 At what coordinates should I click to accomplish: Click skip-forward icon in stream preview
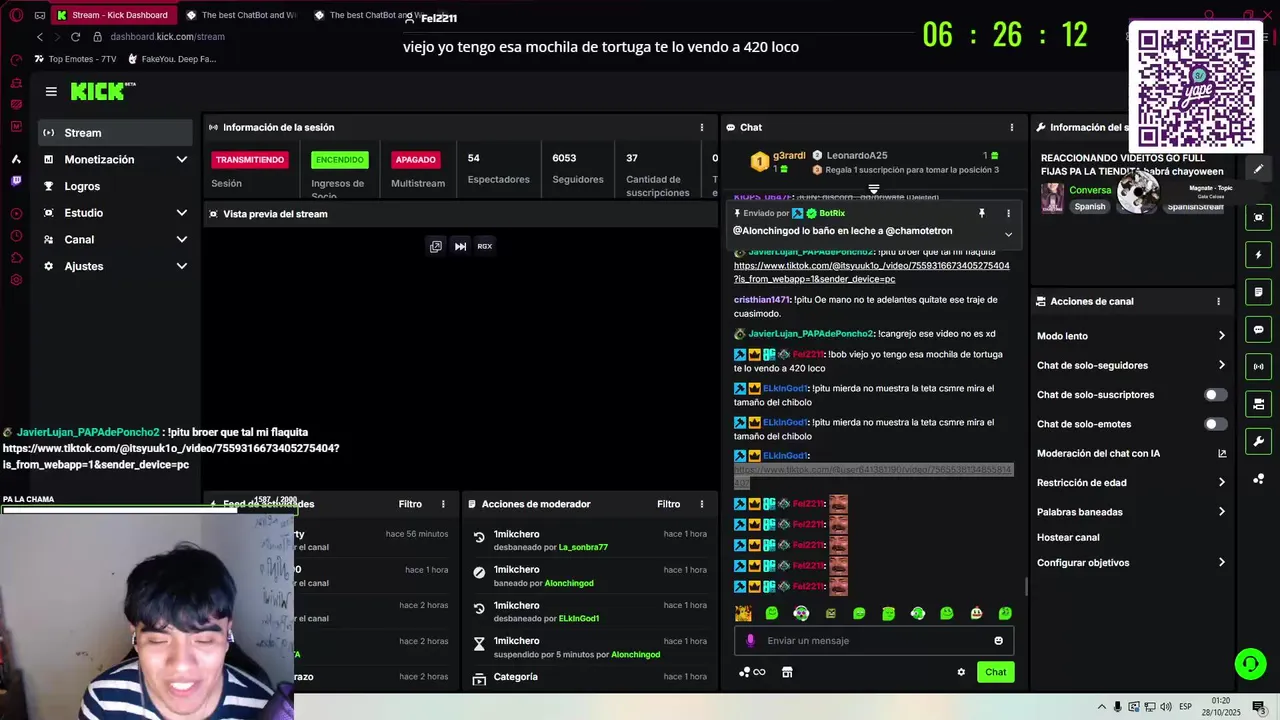pyautogui.click(x=460, y=246)
